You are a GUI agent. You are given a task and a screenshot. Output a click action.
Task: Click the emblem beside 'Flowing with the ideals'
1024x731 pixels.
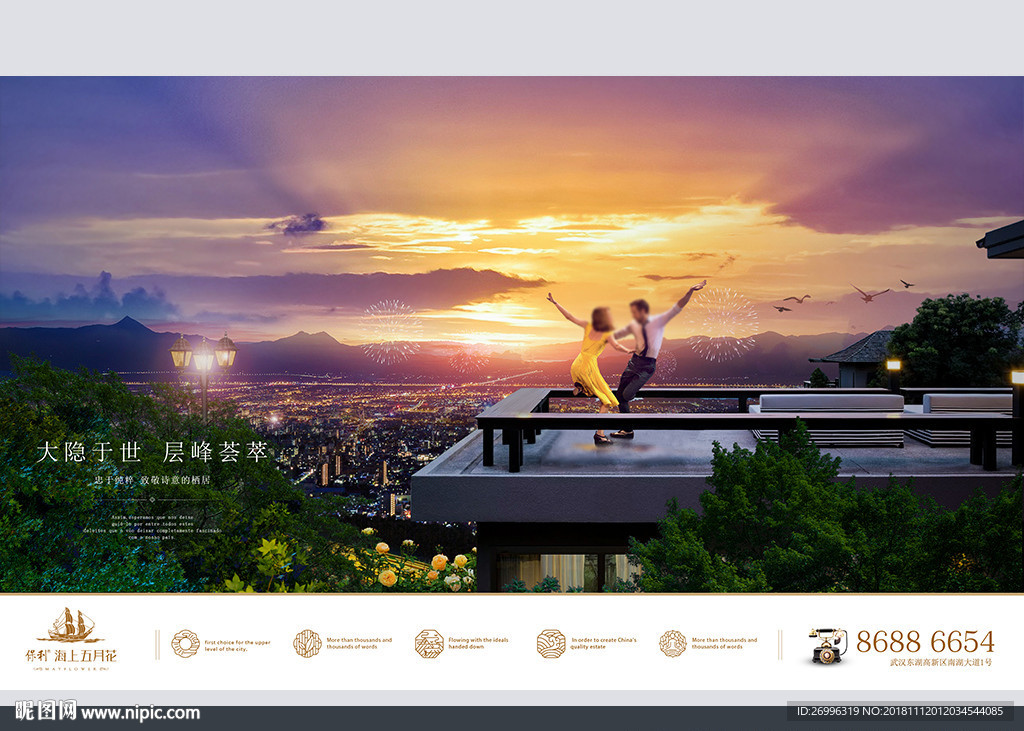click(429, 643)
